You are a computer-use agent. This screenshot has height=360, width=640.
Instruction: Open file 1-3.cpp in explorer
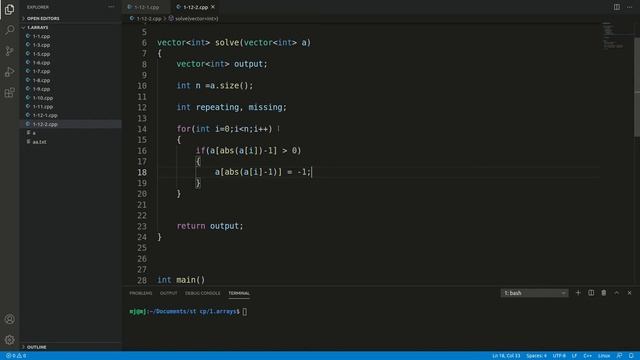[41, 45]
